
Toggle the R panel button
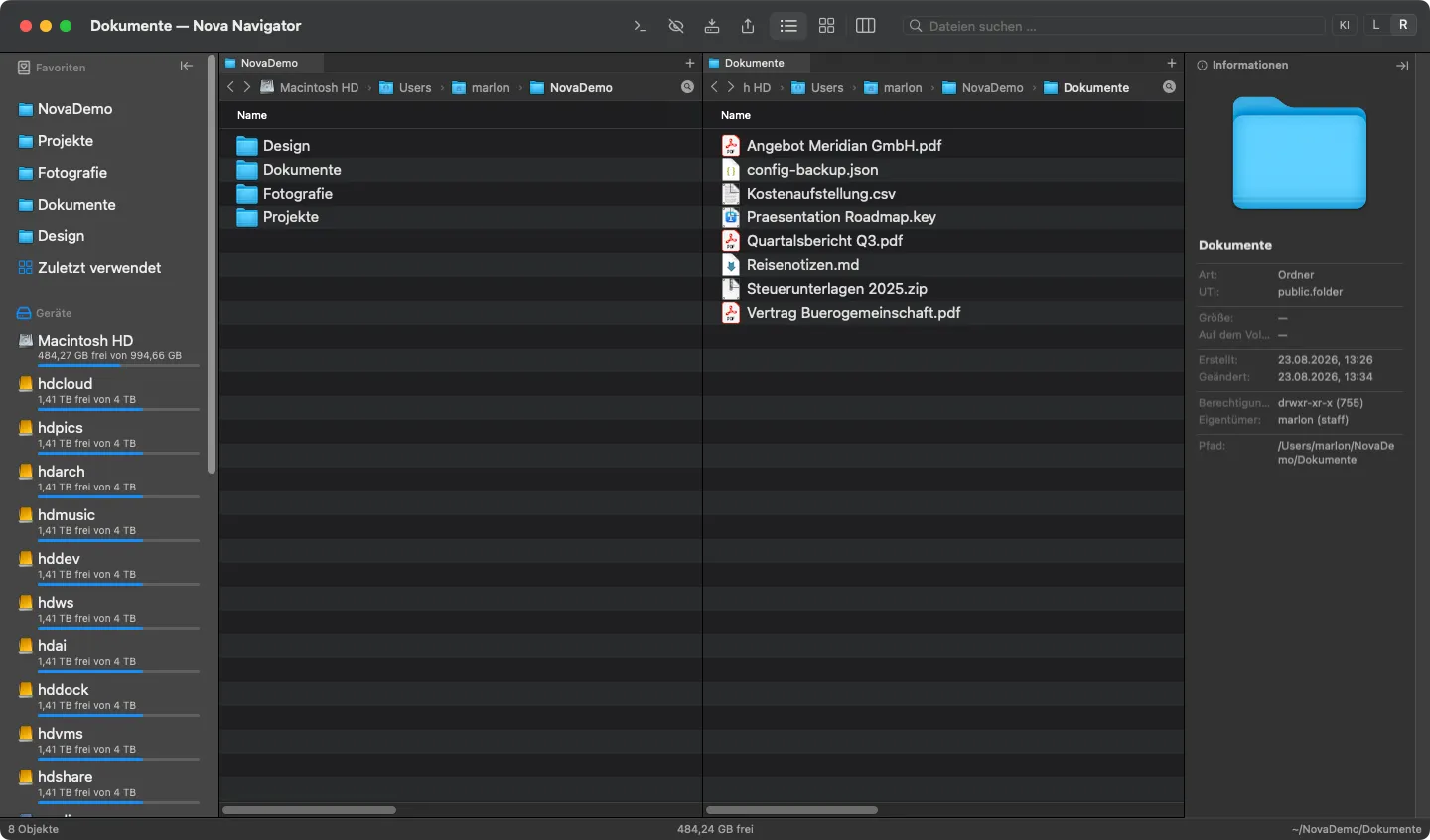click(1403, 25)
